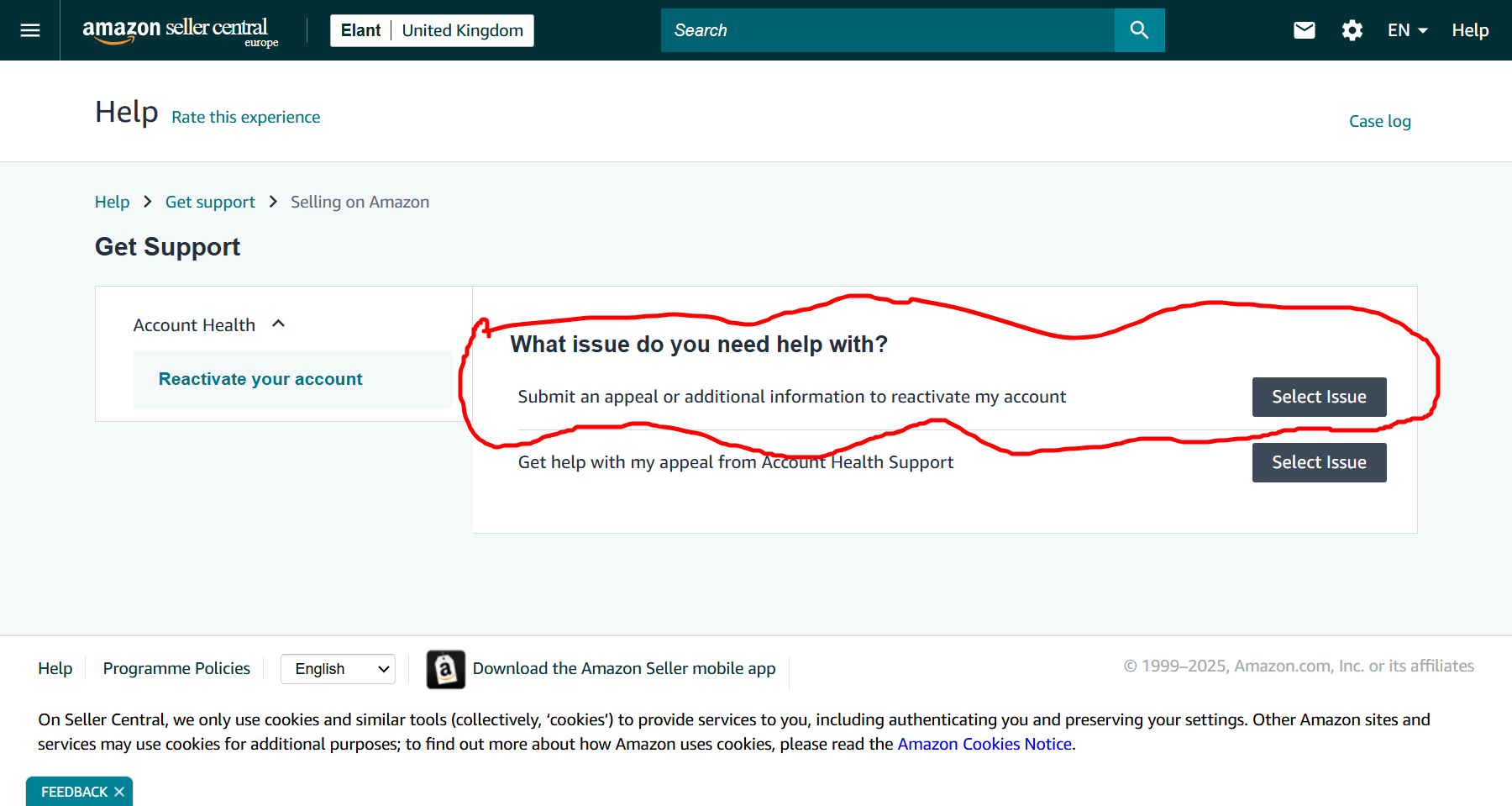Open the Case log link
This screenshot has height=806, width=1512.
[x=1379, y=121]
